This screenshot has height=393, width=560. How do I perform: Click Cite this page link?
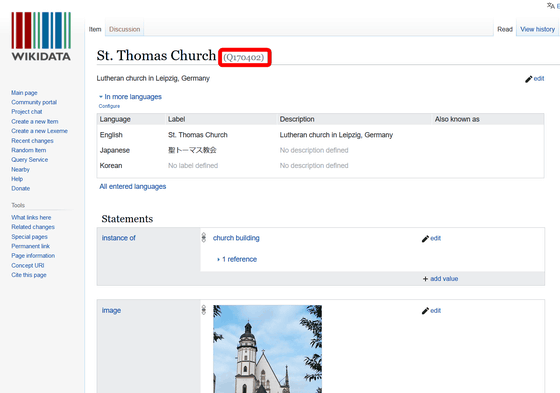click(x=29, y=275)
